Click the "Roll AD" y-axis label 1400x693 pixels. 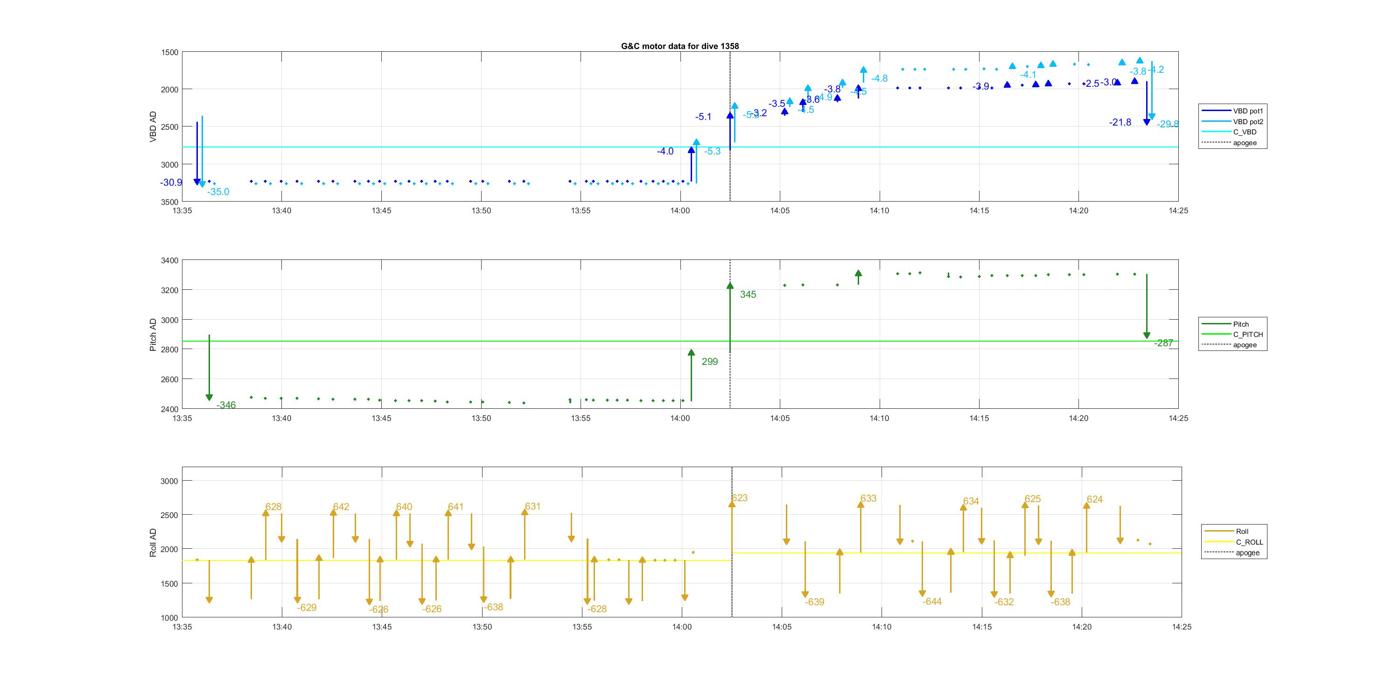[153, 541]
